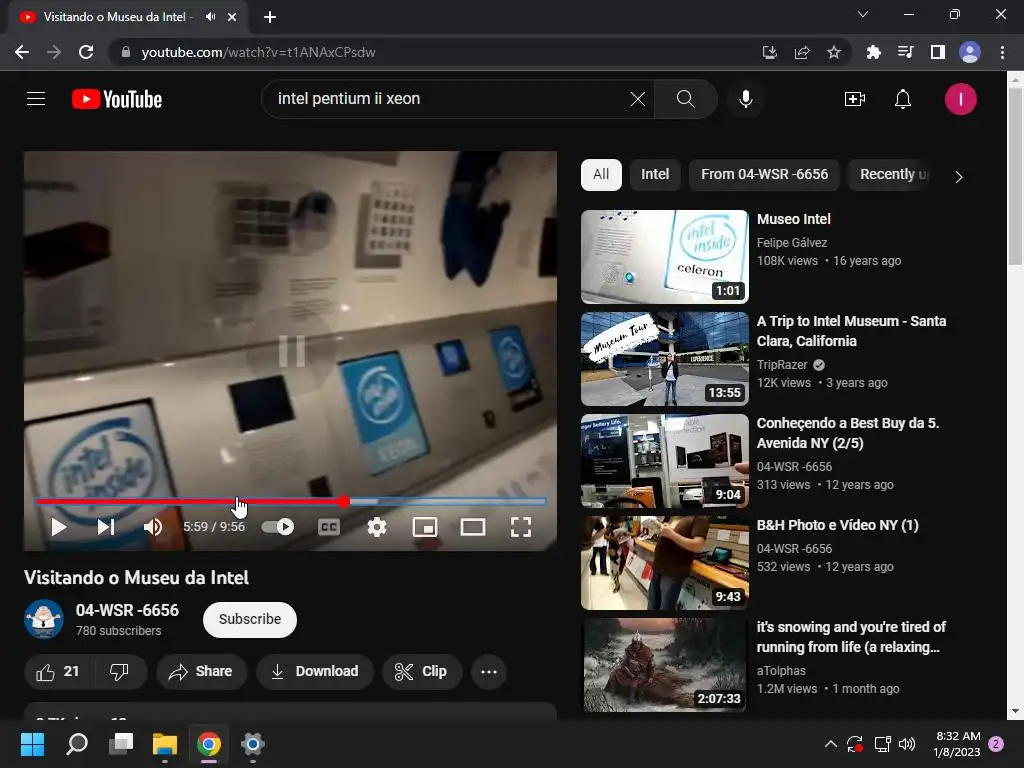Screen dimensions: 1024x768
Task: Open Chrome extensions puzzle icon
Action: point(873,52)
